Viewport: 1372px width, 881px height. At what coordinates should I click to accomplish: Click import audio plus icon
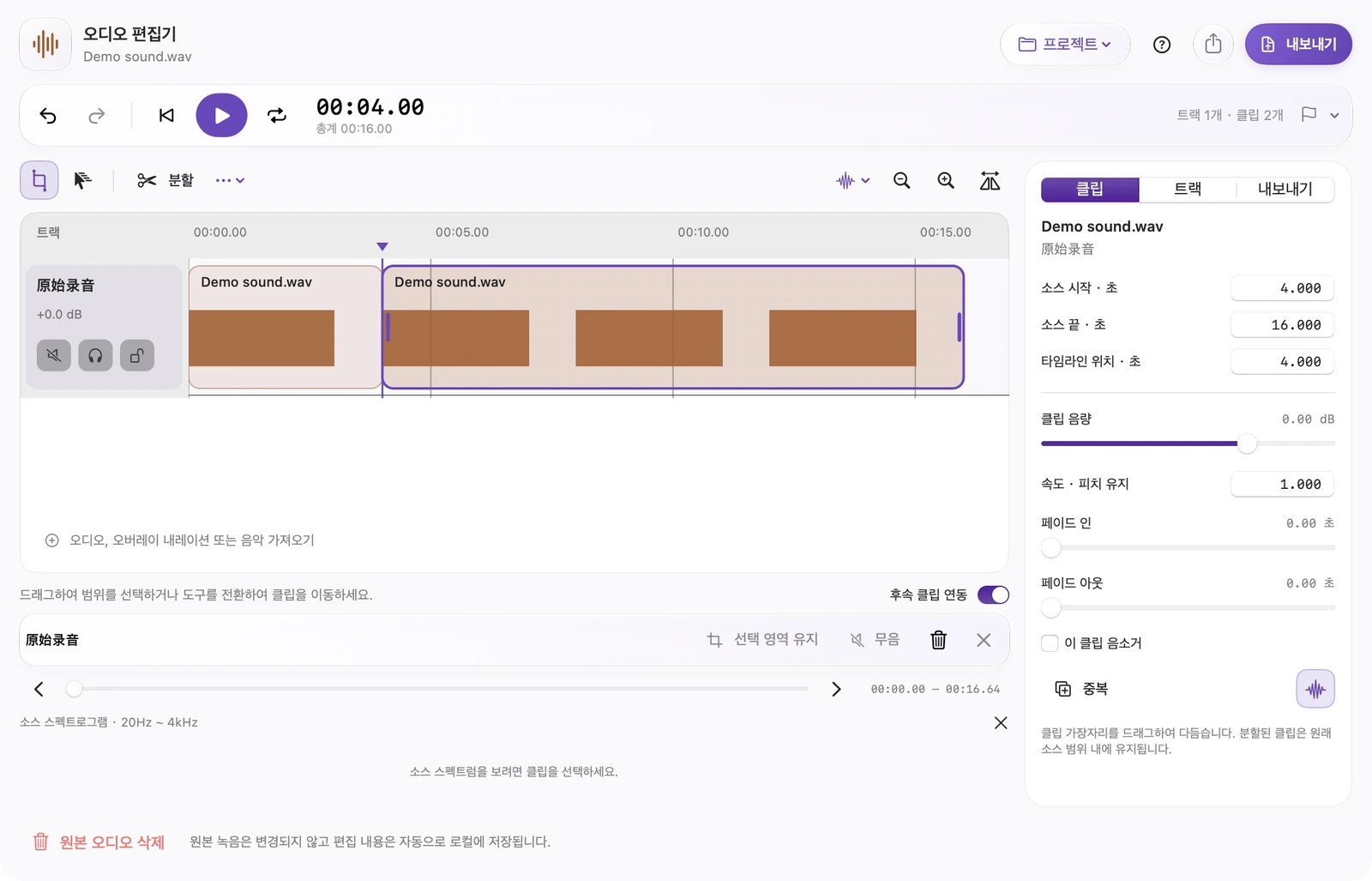point(52,540)
